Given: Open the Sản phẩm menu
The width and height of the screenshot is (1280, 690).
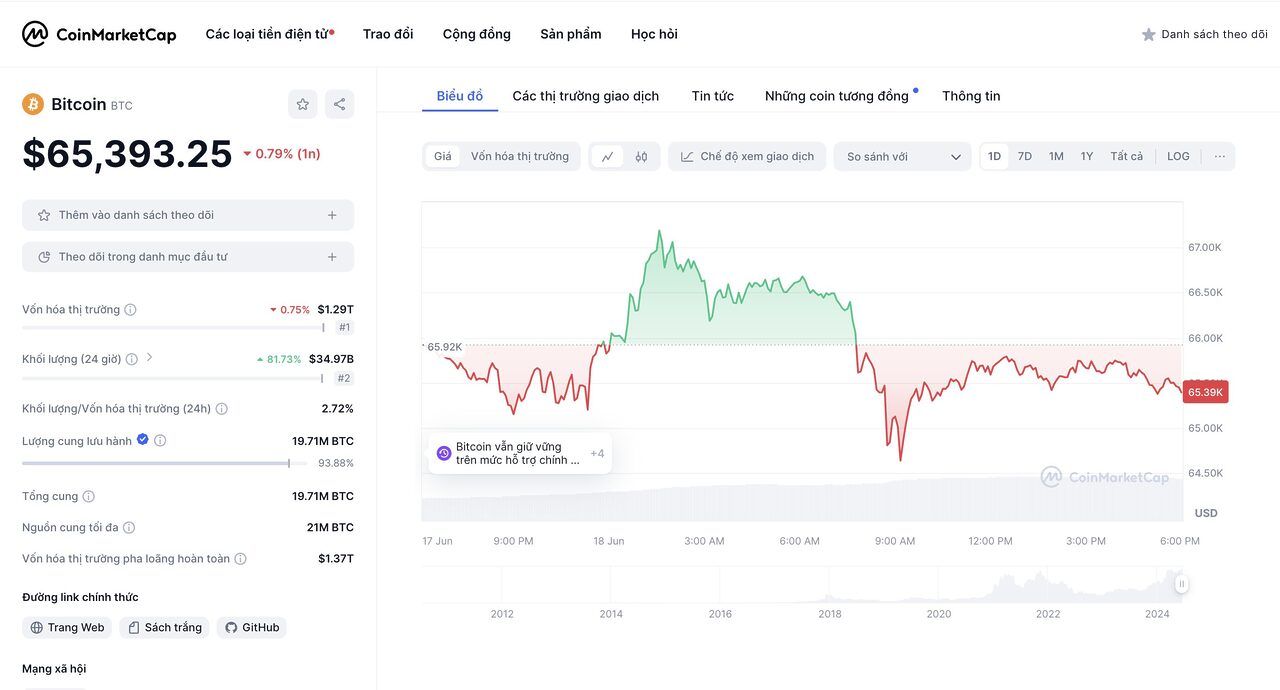Looking at the screenshot, I should pos(571,34).
